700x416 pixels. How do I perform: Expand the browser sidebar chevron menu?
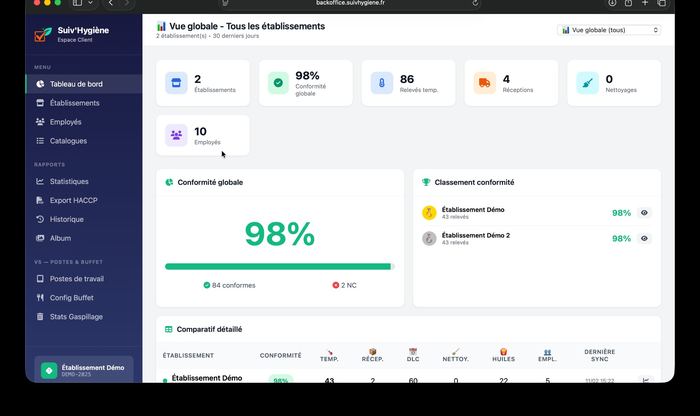[x=91, y=3]
